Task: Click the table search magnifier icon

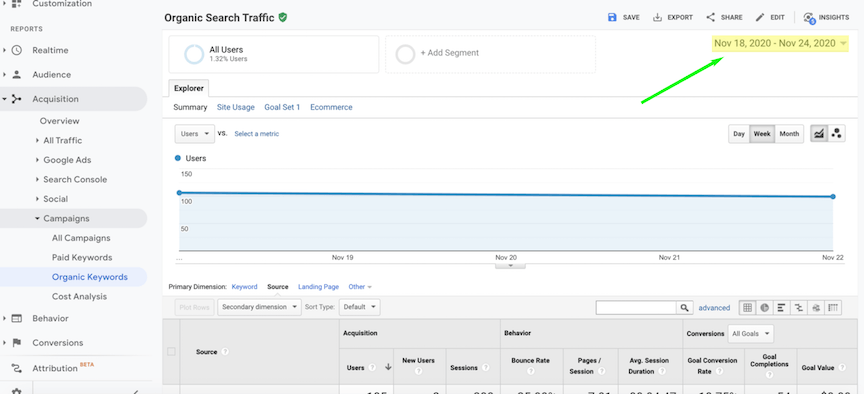Action: click(684, 308)
